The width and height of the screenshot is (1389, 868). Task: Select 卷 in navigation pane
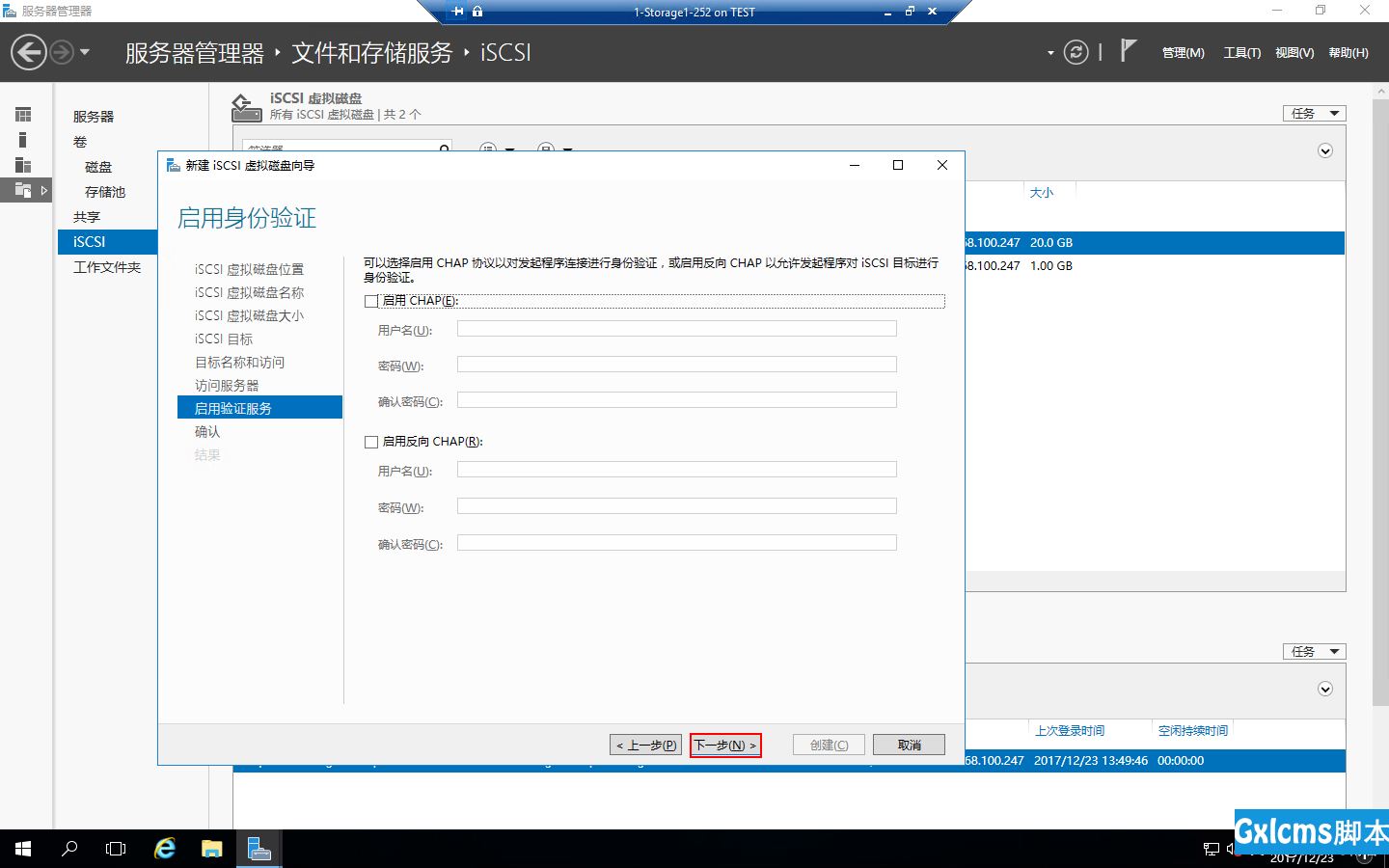(x=80, y=142)
